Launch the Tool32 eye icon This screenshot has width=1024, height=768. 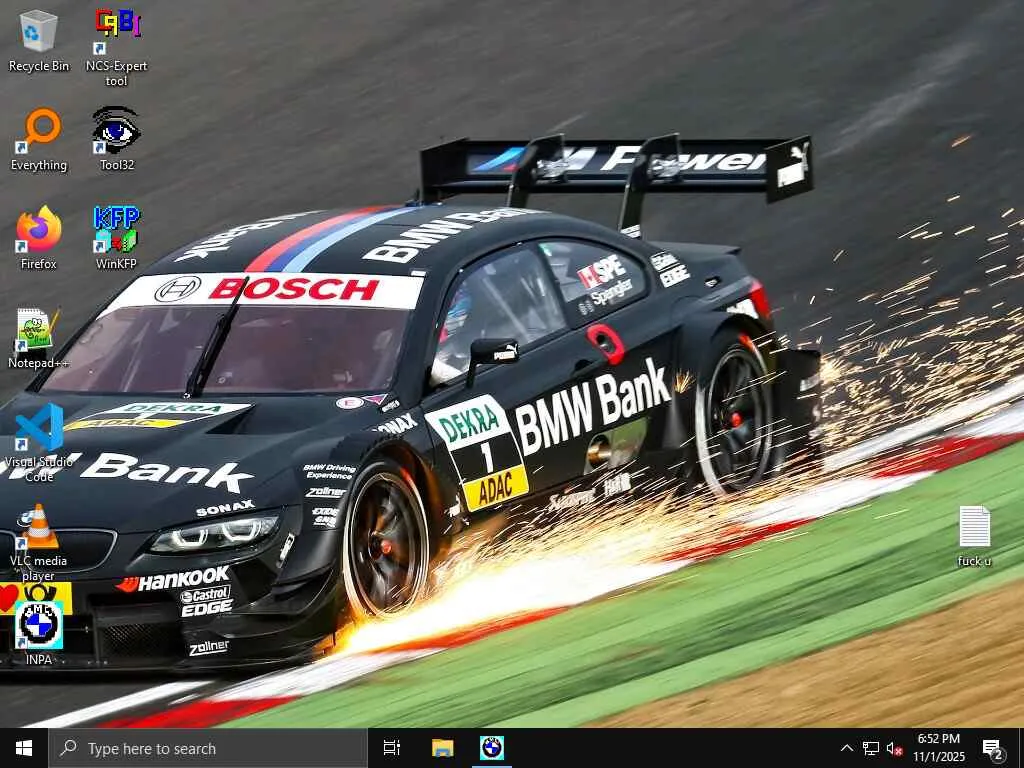click(116, 139)
